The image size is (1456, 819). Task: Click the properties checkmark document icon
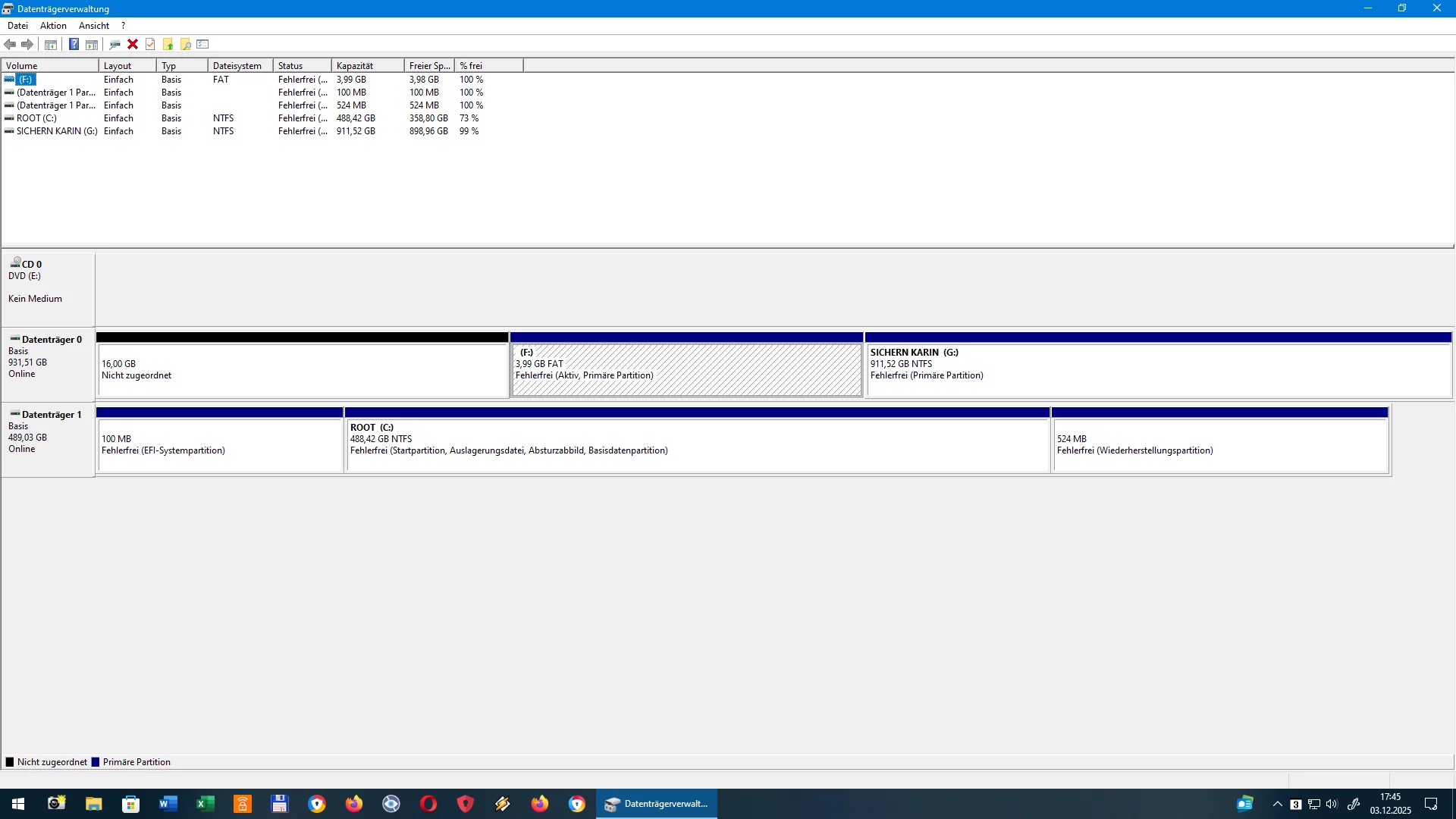tap(150, 44)
